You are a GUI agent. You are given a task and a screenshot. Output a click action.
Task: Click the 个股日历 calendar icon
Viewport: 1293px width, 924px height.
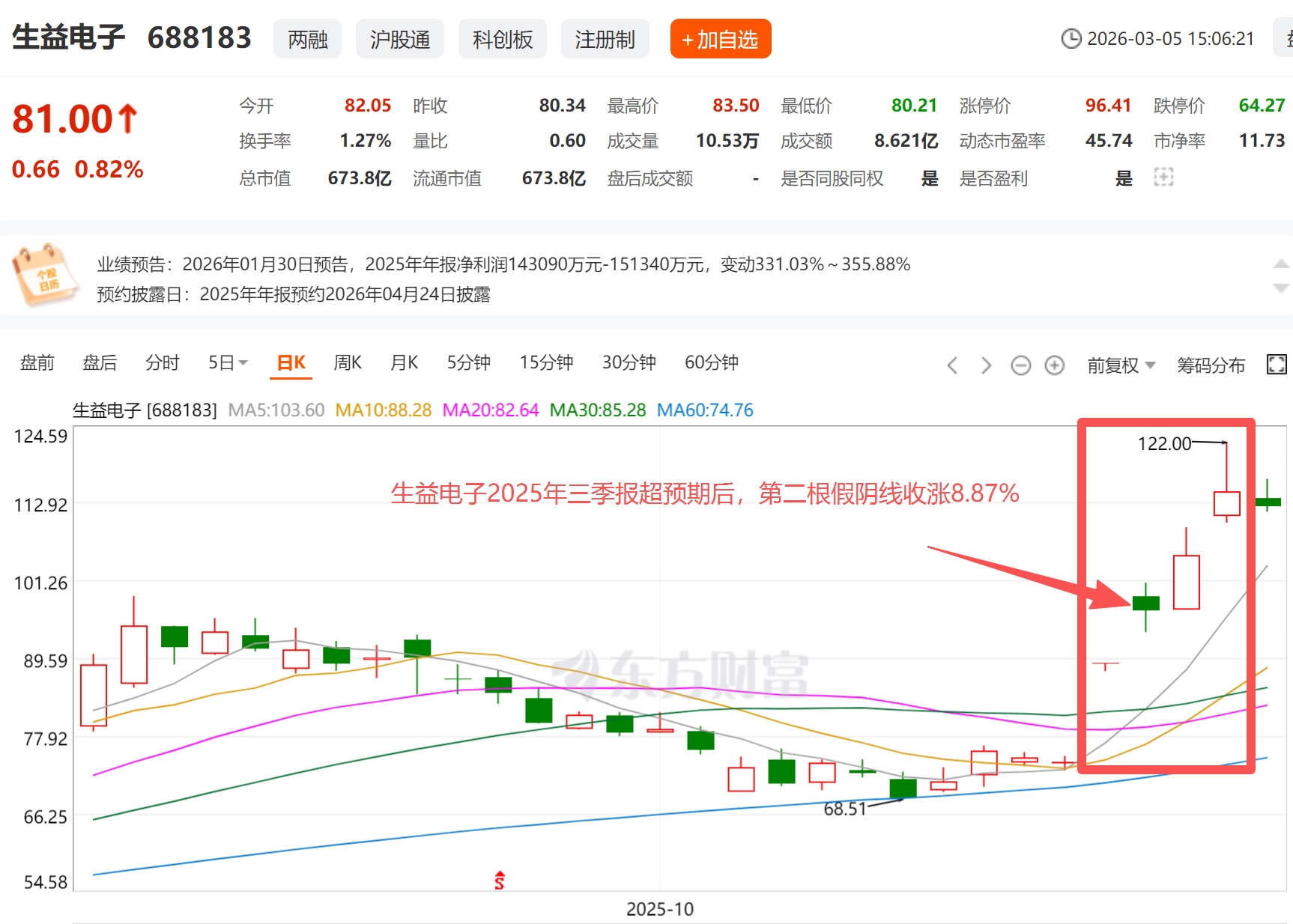pyautogui.click(x=44, y=274)
